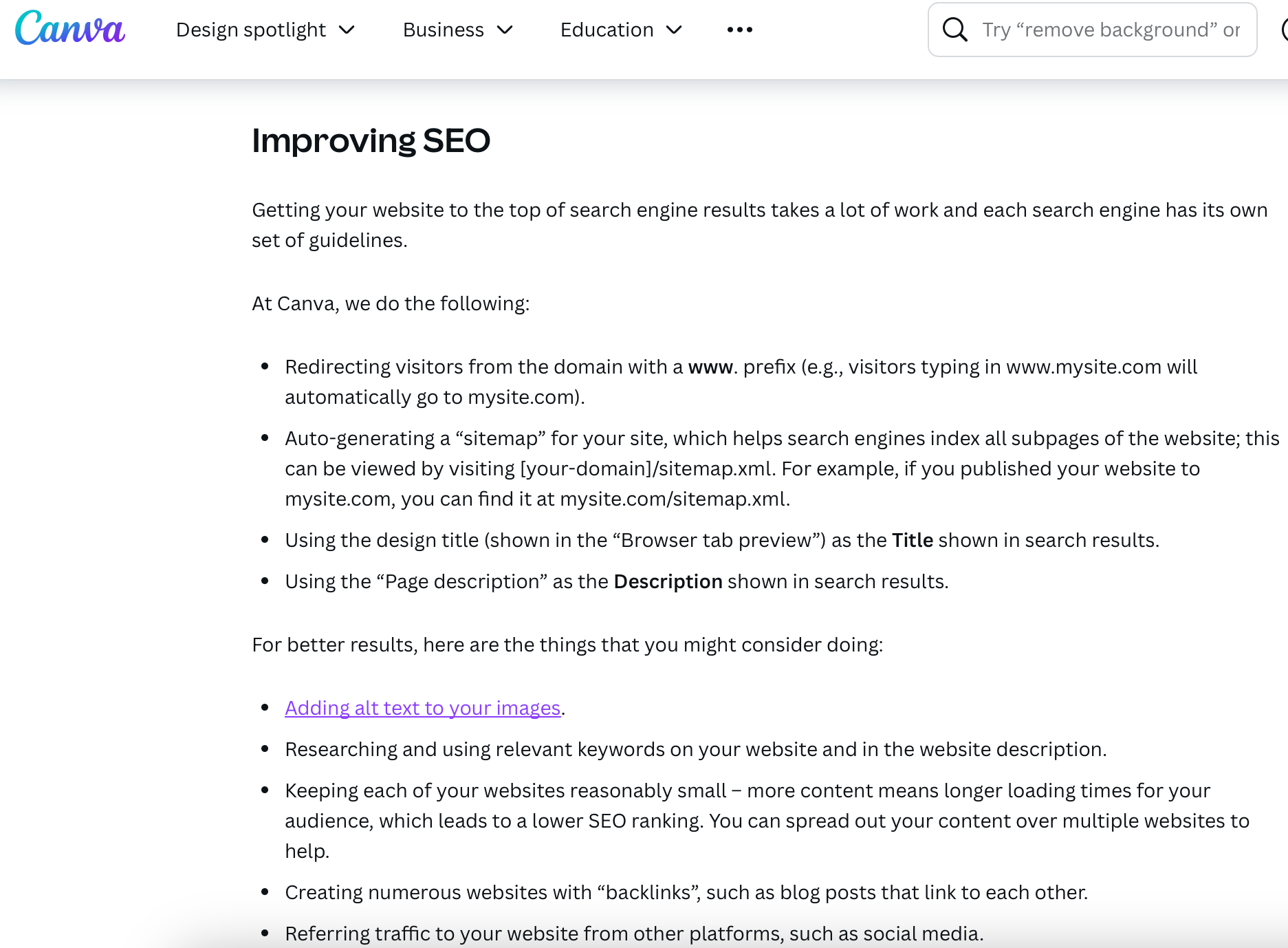Click the text "mysite.com/sitemap.xml"

(673, 498)
